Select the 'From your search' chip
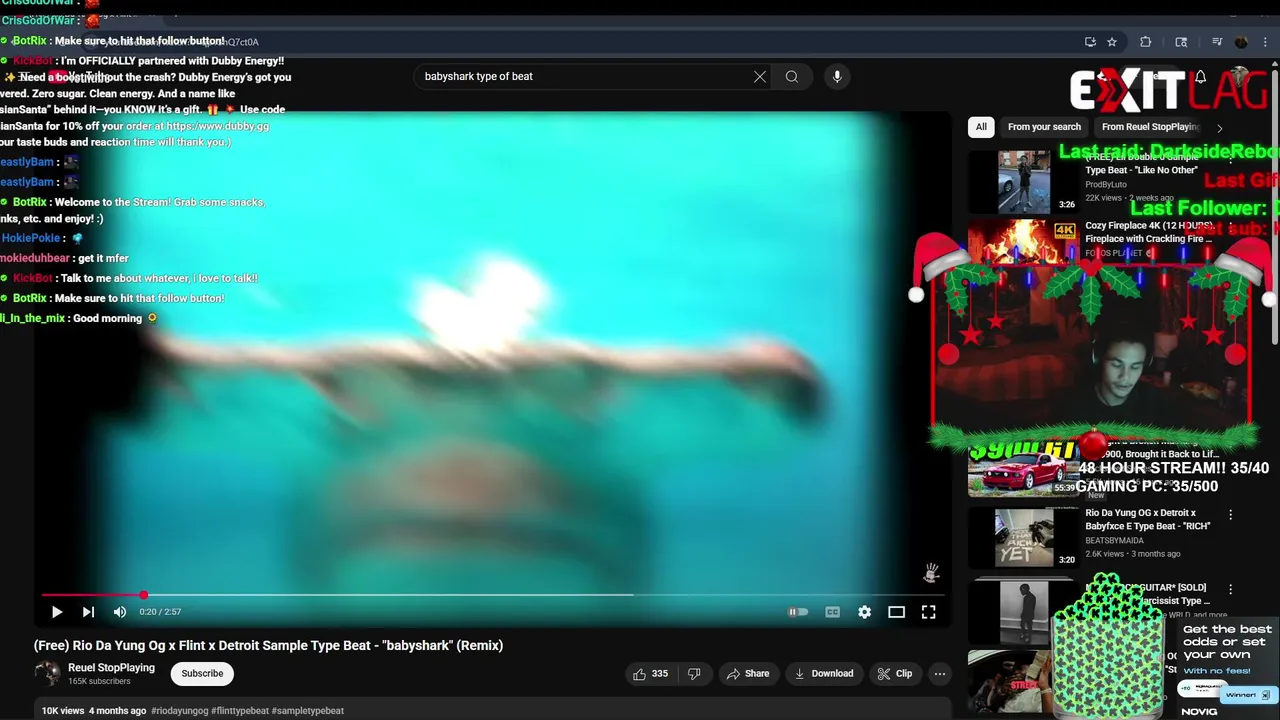This screenshot has width=1280, height=720. (1044, 127)
